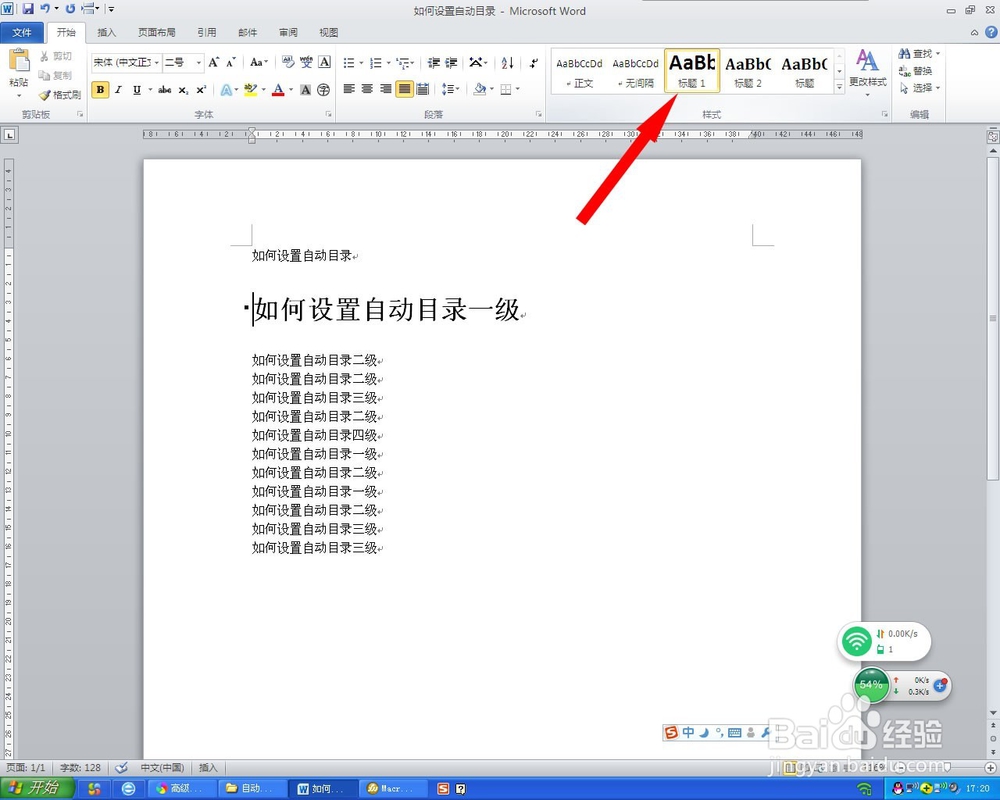
Task: Switch to the 引用 tab
Action: [x=207, y=32]
